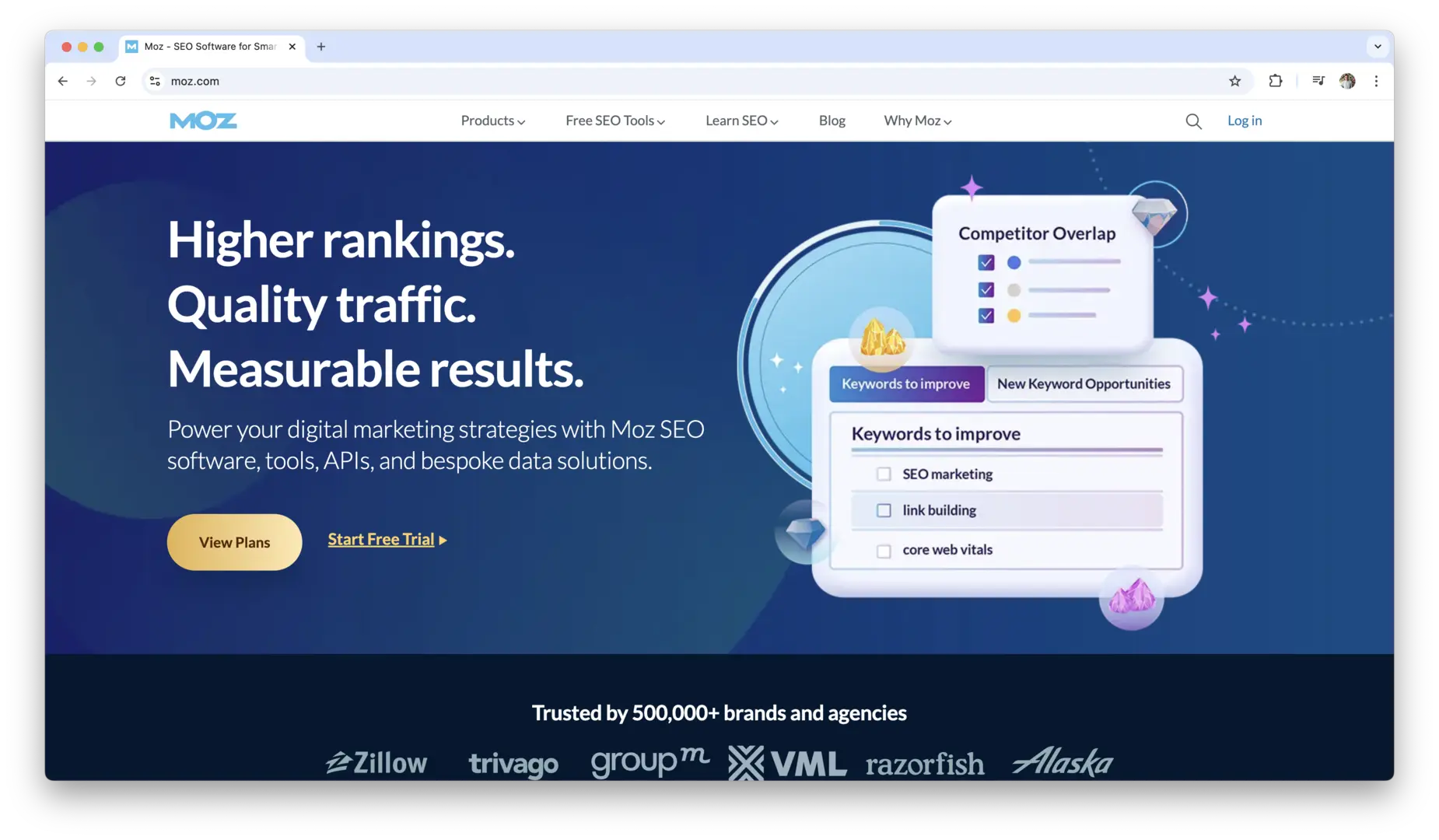Click the groupm logo

[650, 761]
